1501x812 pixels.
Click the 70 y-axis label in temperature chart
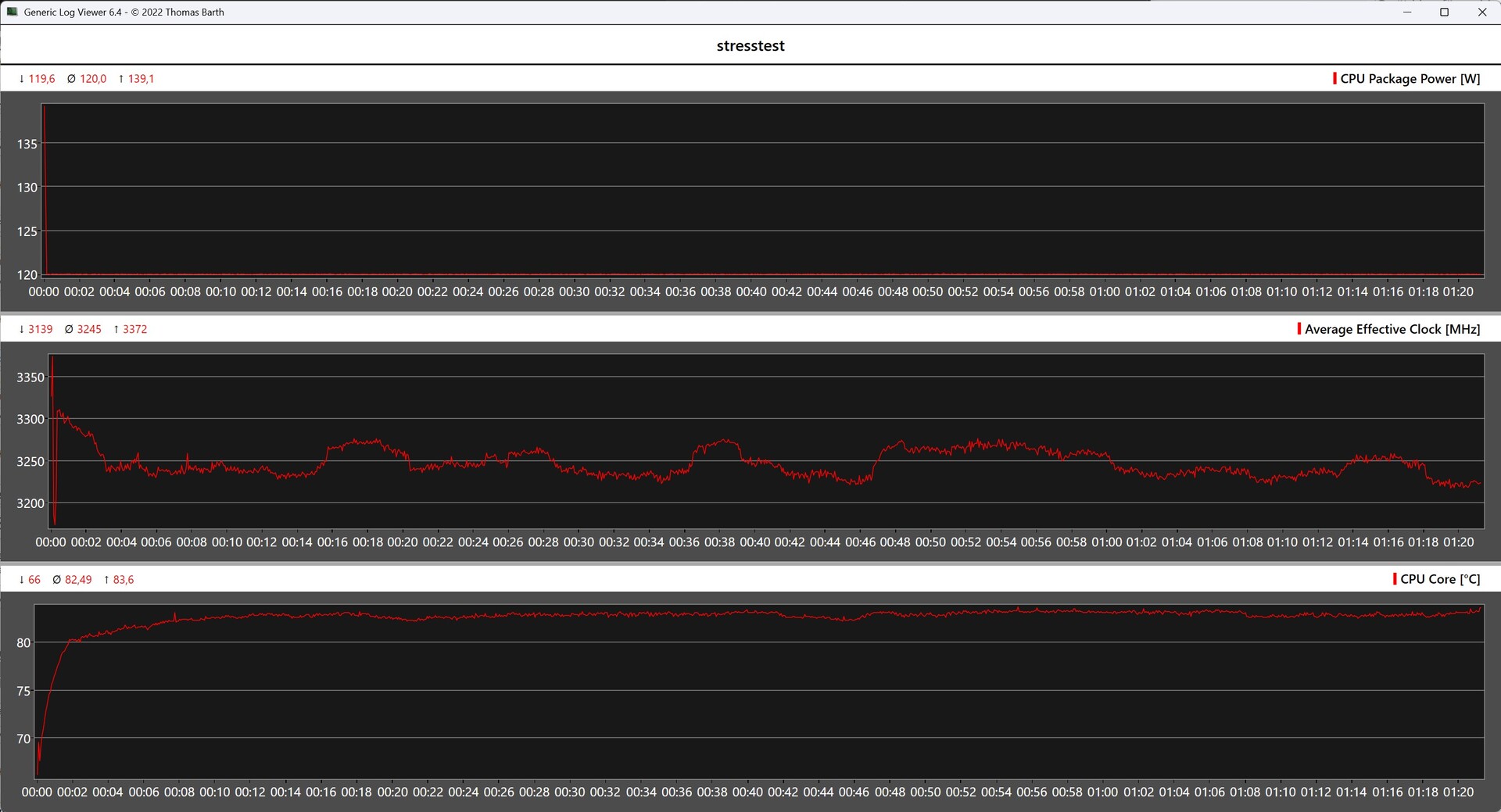(23, 739)
